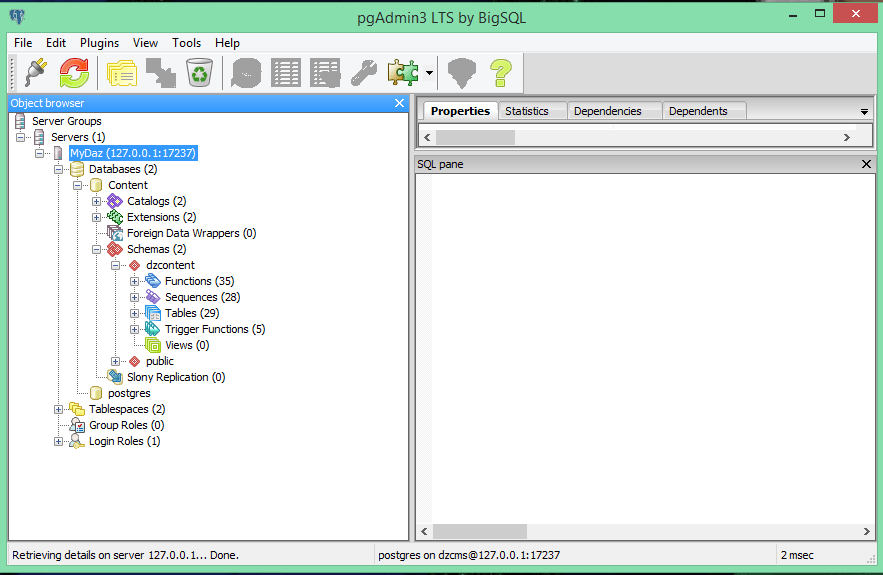Click the Slony Replication node icon

[x=115, y=377]
